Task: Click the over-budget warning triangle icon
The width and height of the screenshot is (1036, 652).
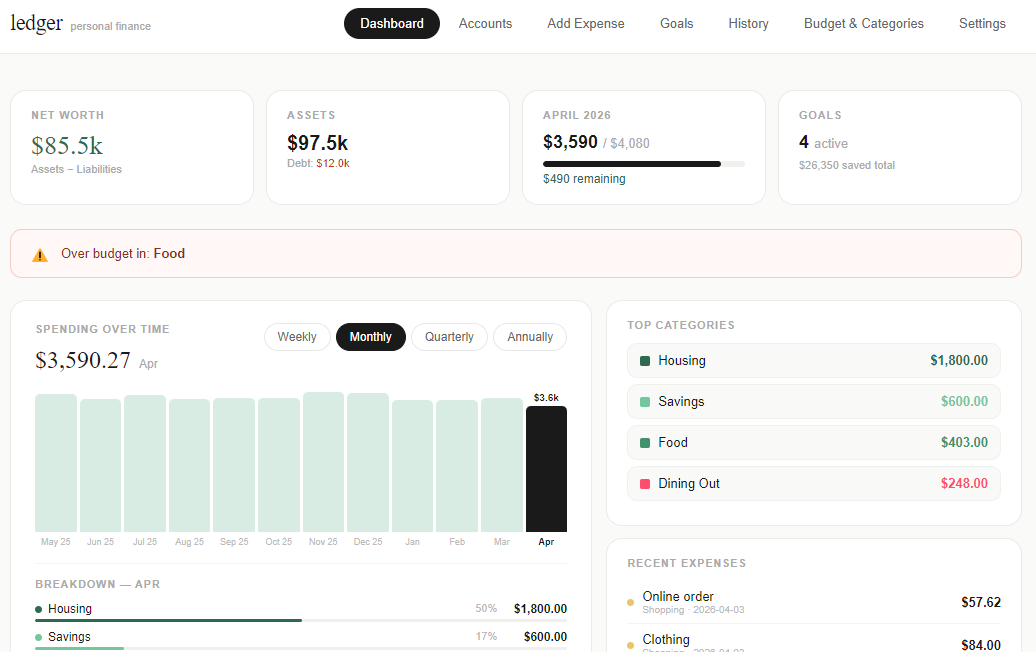Action: (40, 253)
